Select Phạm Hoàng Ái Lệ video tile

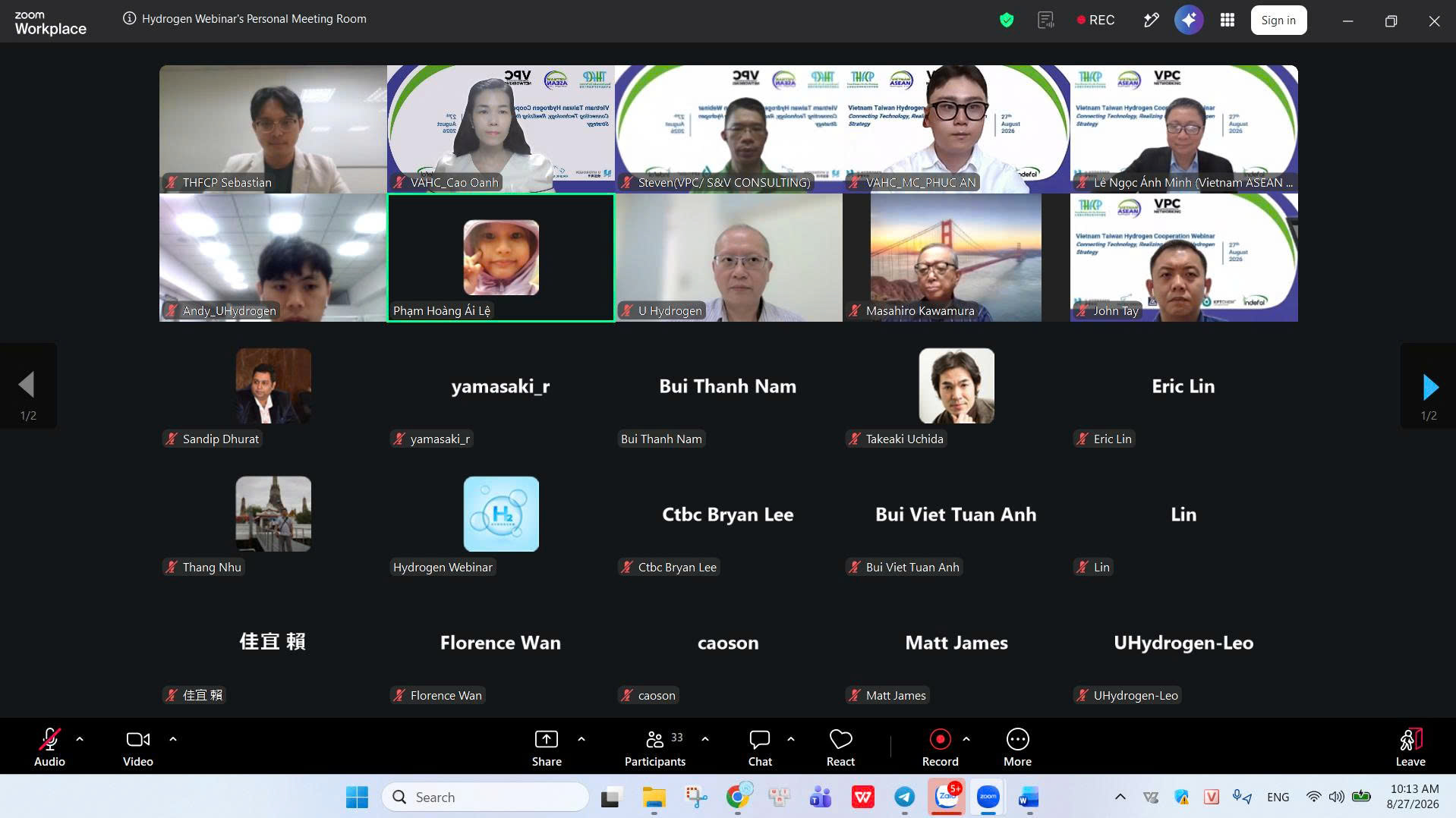coord(501,258)
